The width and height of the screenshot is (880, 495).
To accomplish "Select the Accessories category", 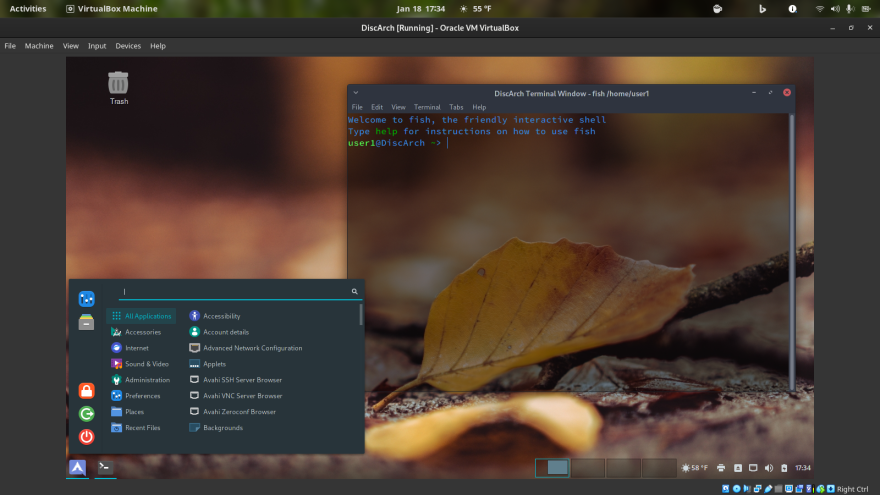I will point(136,332).
